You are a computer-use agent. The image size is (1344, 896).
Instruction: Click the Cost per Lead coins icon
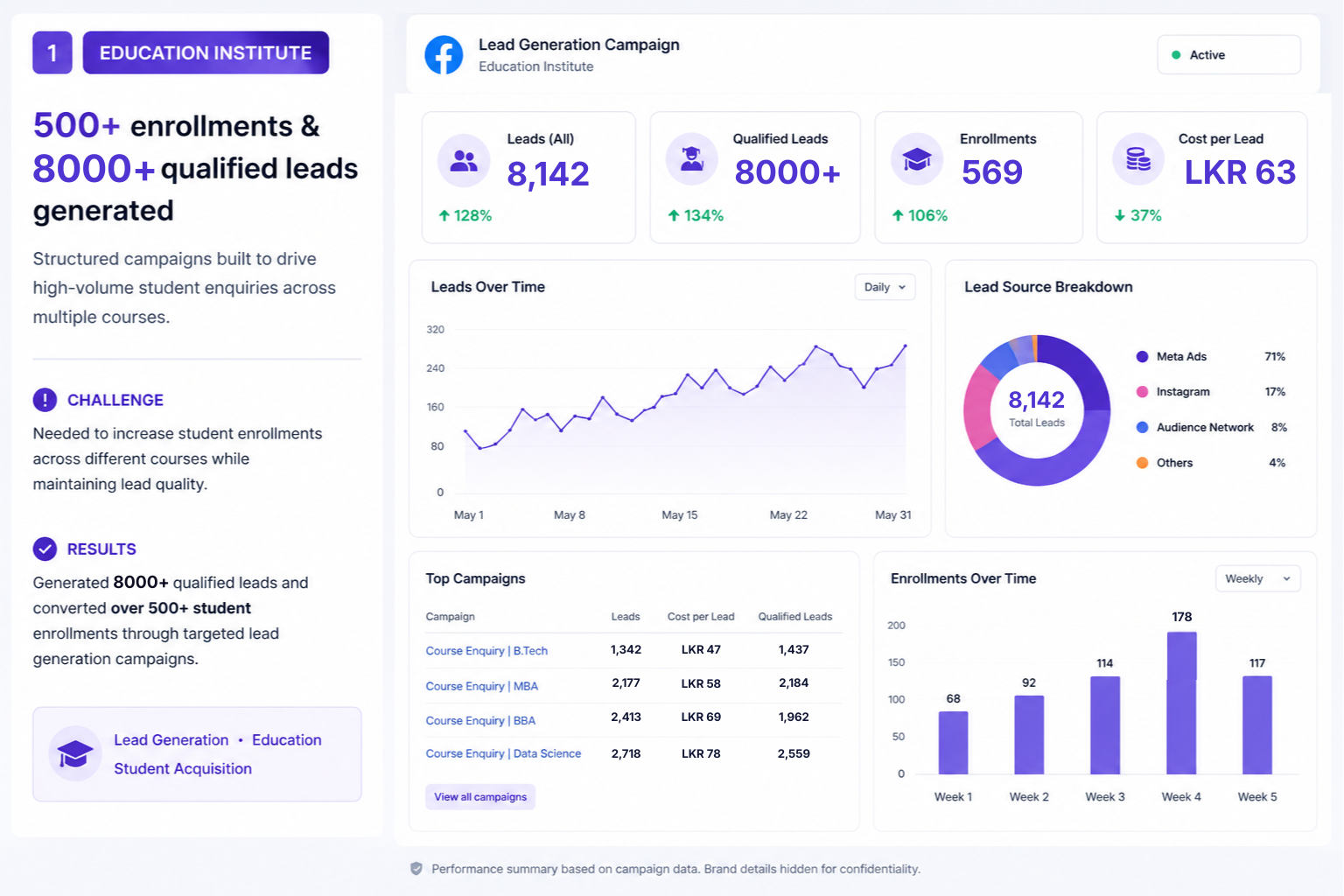pyautogui.click(x=1138, y=159)
